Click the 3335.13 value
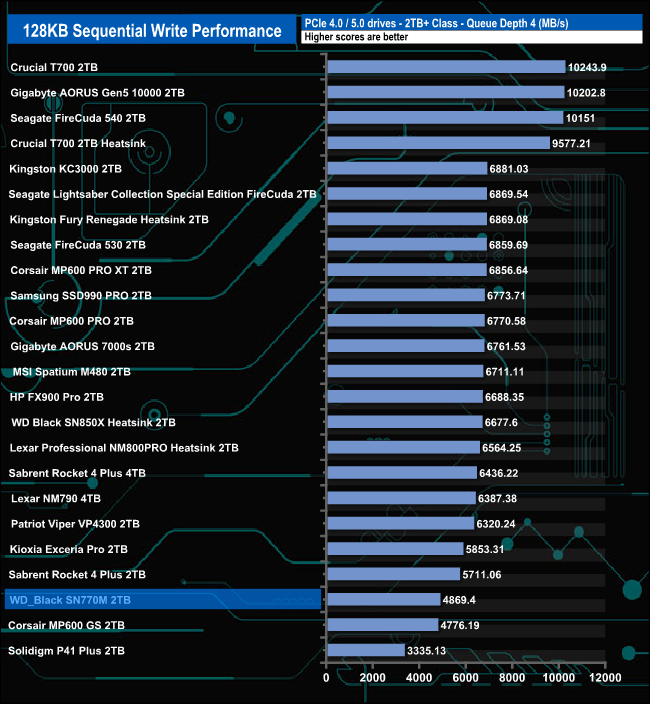Image resolution: width=650 pixels, height=704 pixels. [x=426, y=651]
